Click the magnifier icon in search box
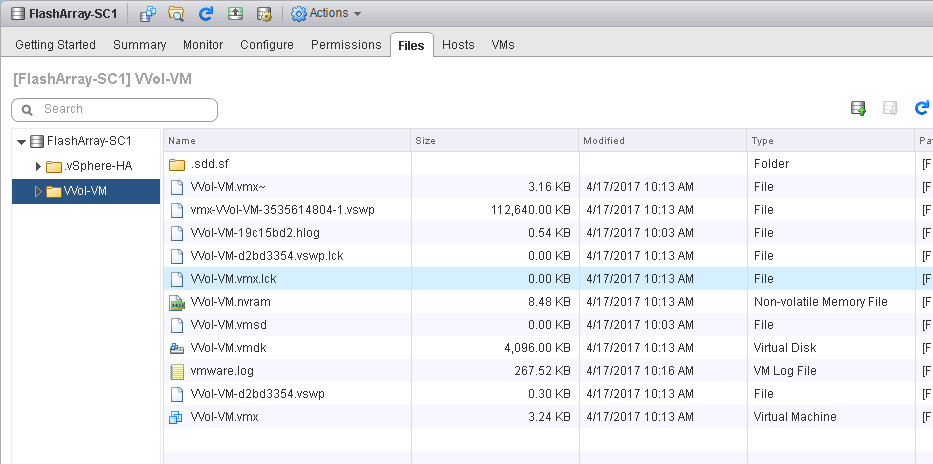Viewport: 933px width, 464px height. click(27, 109)
